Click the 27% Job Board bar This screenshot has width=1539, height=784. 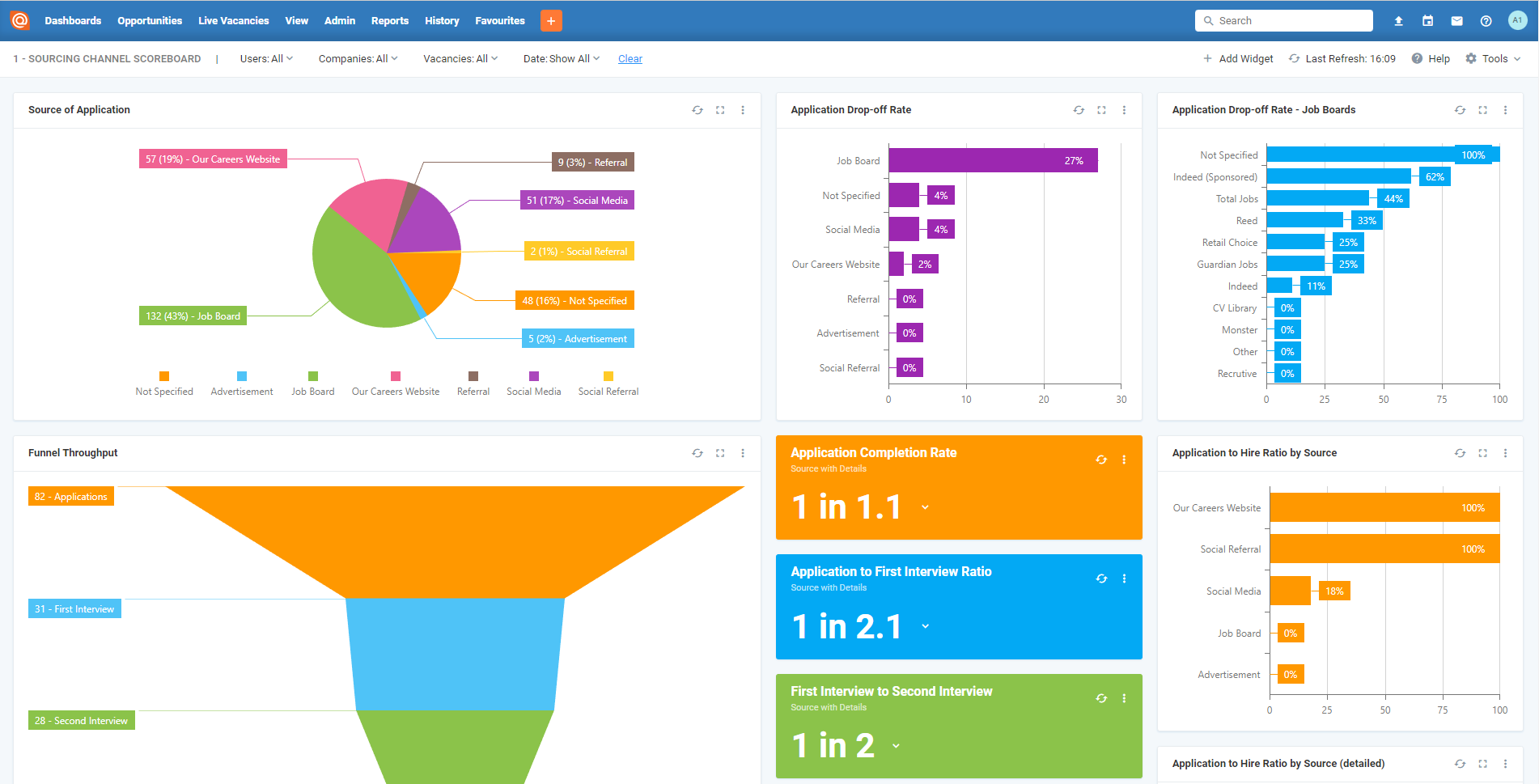click(993, 161)
